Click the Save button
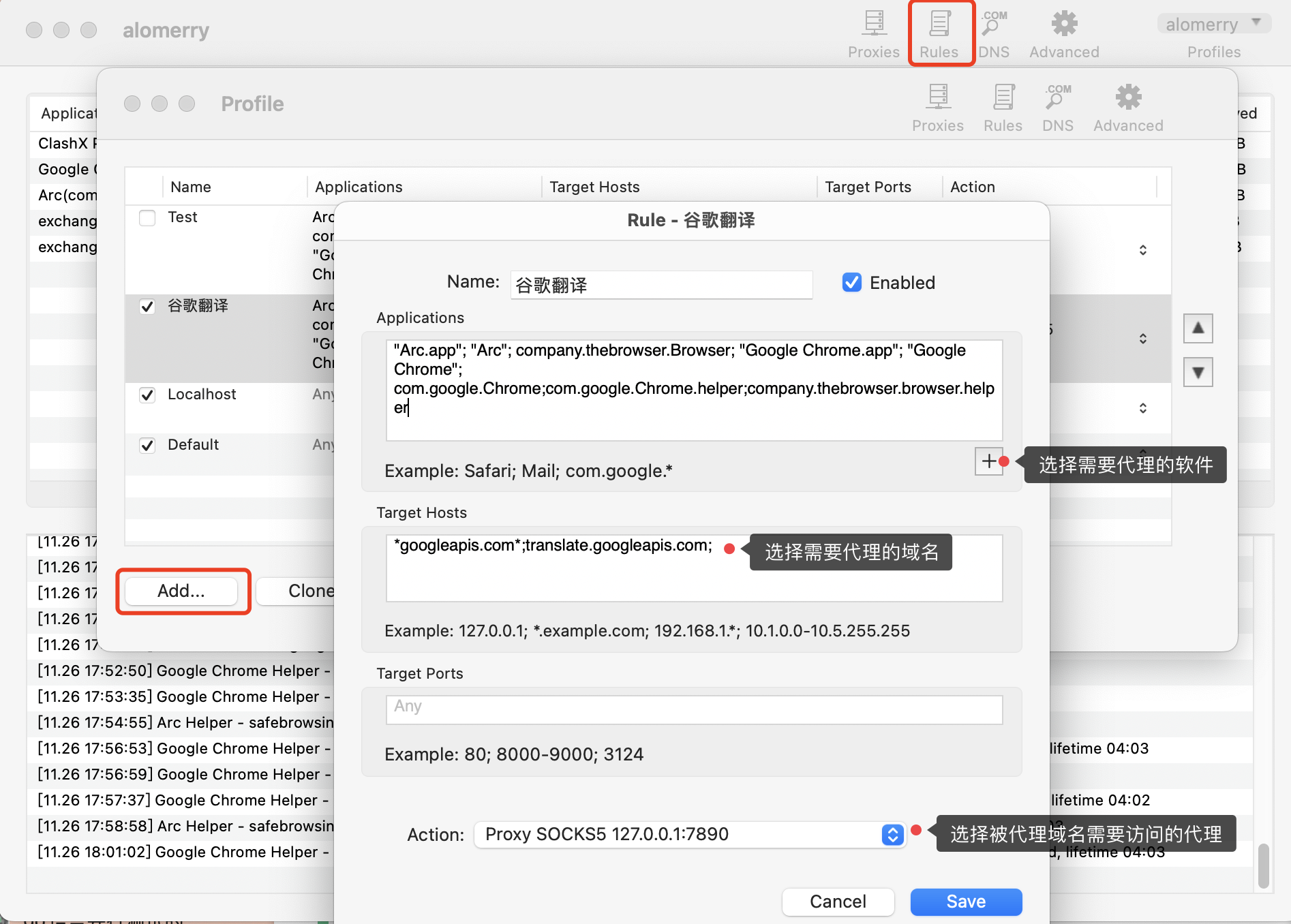 pyautogui.click(x=966, y=902)
